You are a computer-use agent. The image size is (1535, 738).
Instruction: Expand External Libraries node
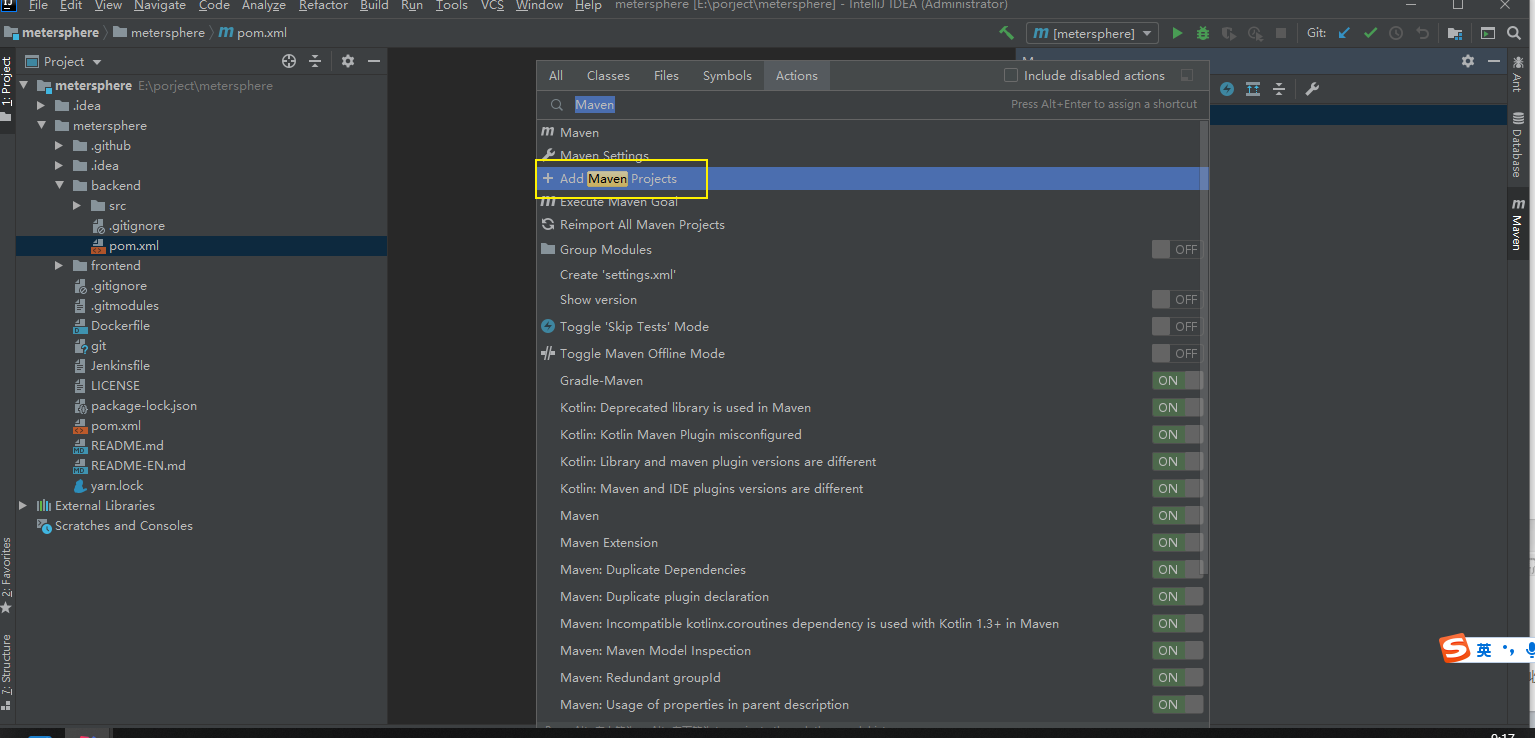tap(23, 506)
